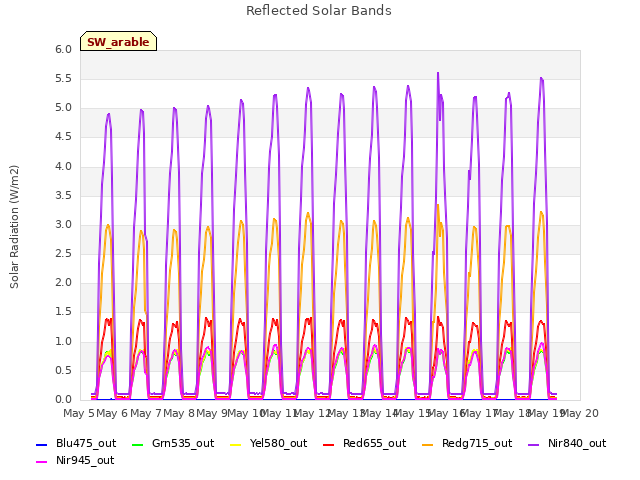This screenshot has height=480, width=640.
Task: Click the SW_arable annotation label
Action: click(118, 42)
